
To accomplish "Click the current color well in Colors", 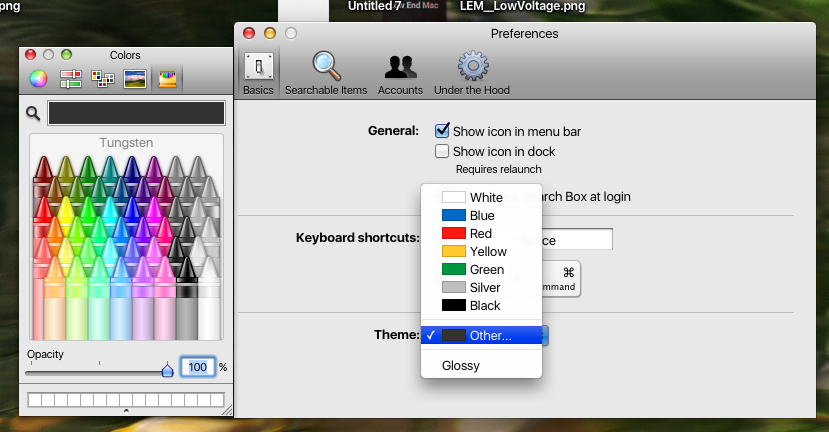I will tap(136, 113).
